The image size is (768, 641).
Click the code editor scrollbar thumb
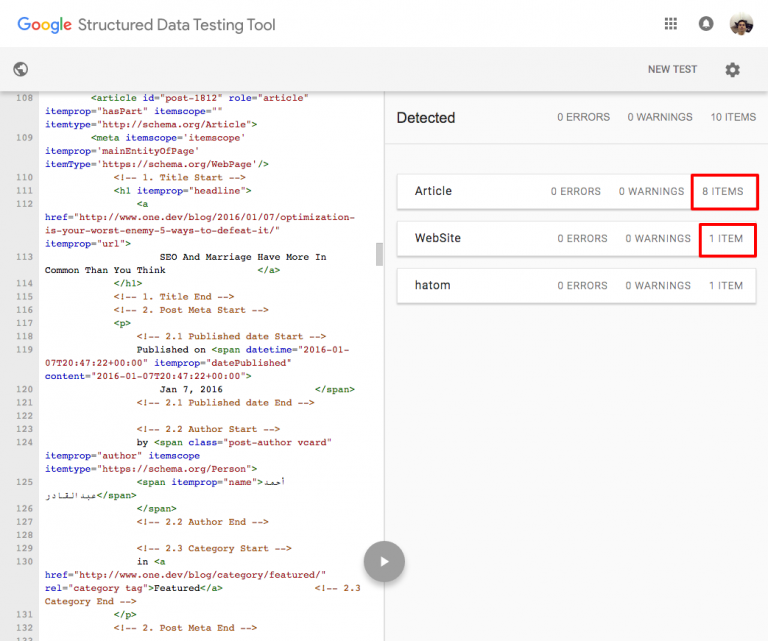pyautogui.click(x=379, y=254)
